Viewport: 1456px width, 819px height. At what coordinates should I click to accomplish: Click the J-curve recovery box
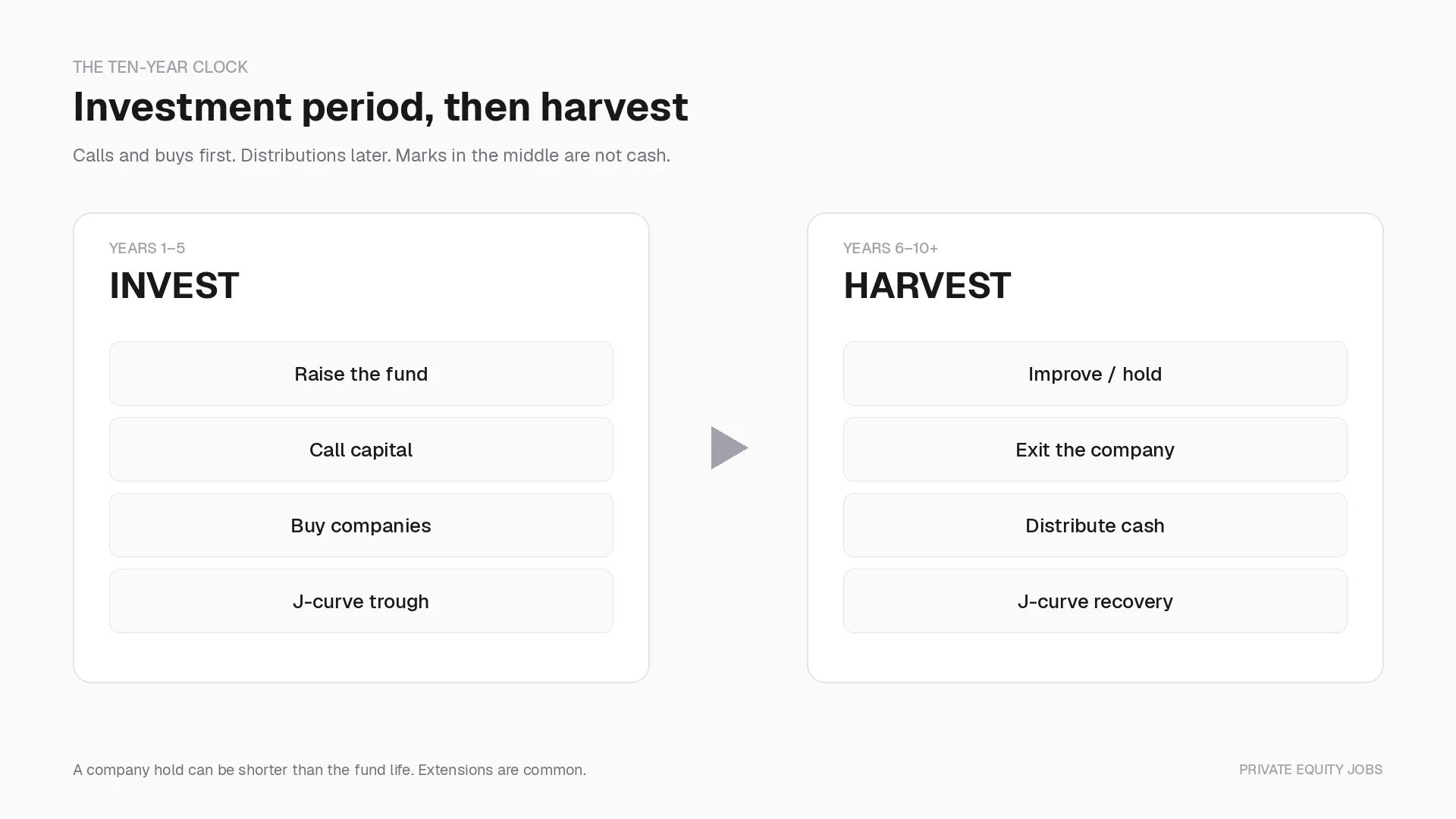click(1095, 601)
